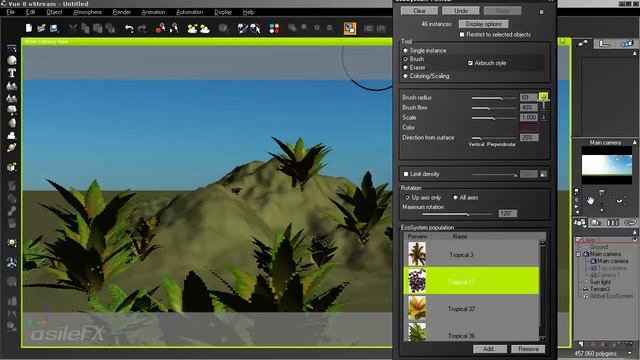The image size is (640, 360).
Task: Open the Atmosphere menu
Action: coord(87,12)
